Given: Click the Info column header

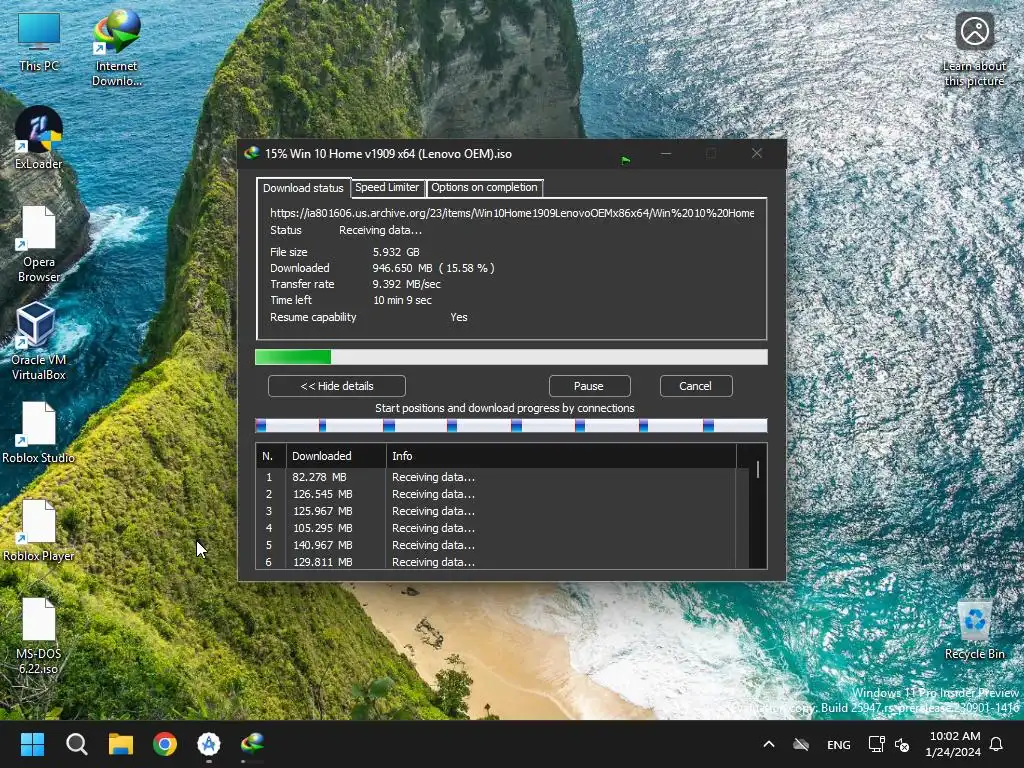Looking at the screenshot, I should tap(561, 456).
